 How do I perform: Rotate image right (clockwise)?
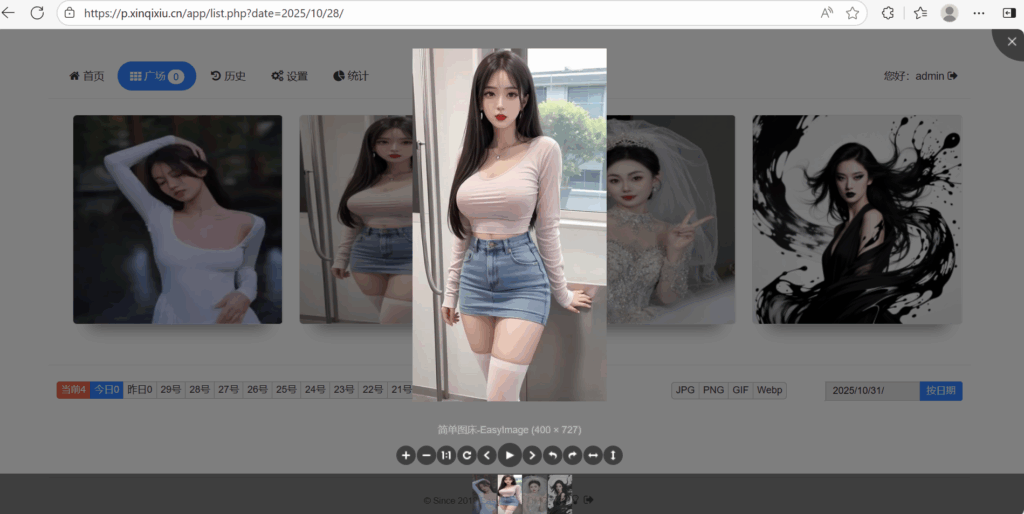[573, 455]
